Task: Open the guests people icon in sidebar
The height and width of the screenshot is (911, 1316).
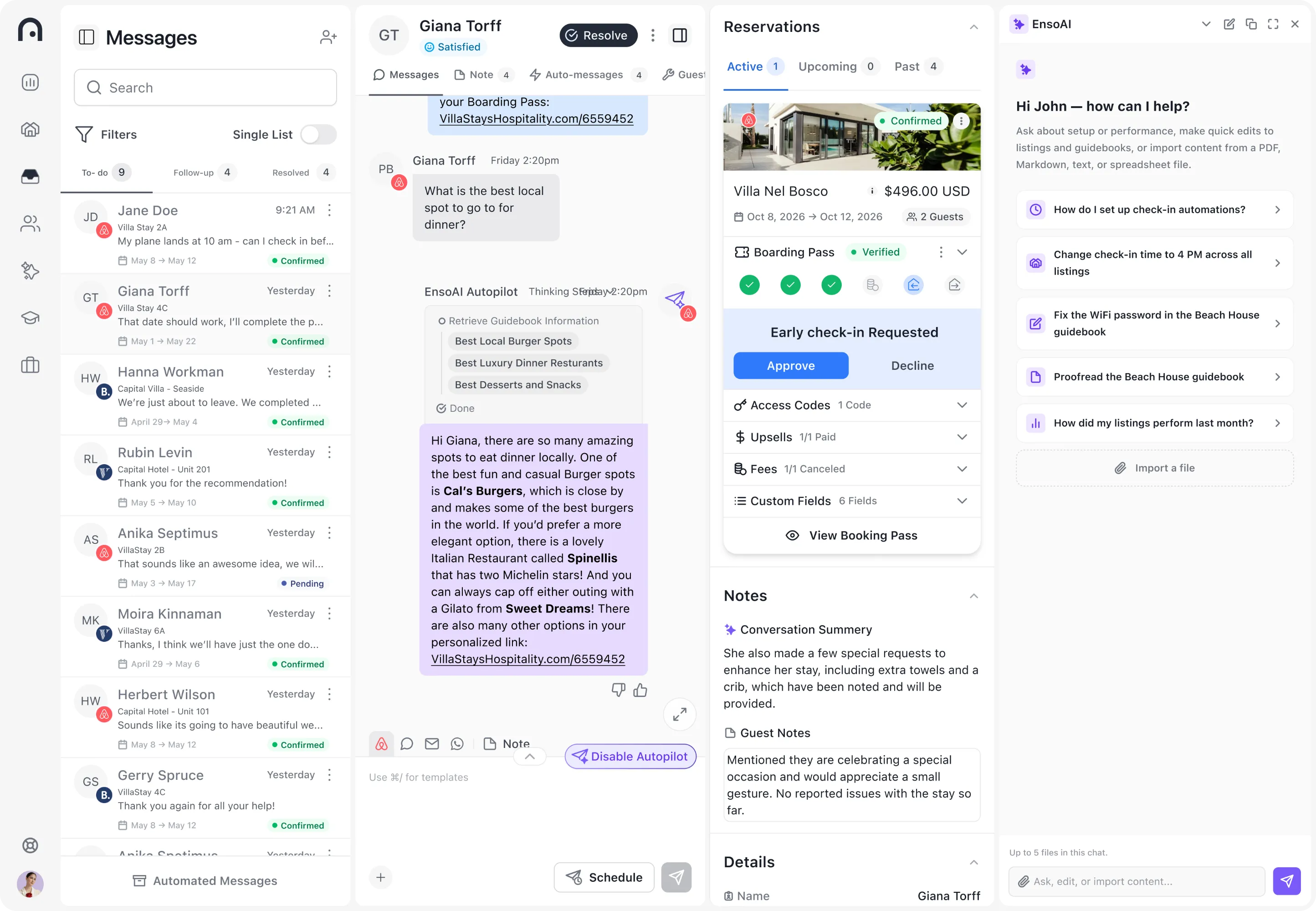Action: [x=30, y=224]
